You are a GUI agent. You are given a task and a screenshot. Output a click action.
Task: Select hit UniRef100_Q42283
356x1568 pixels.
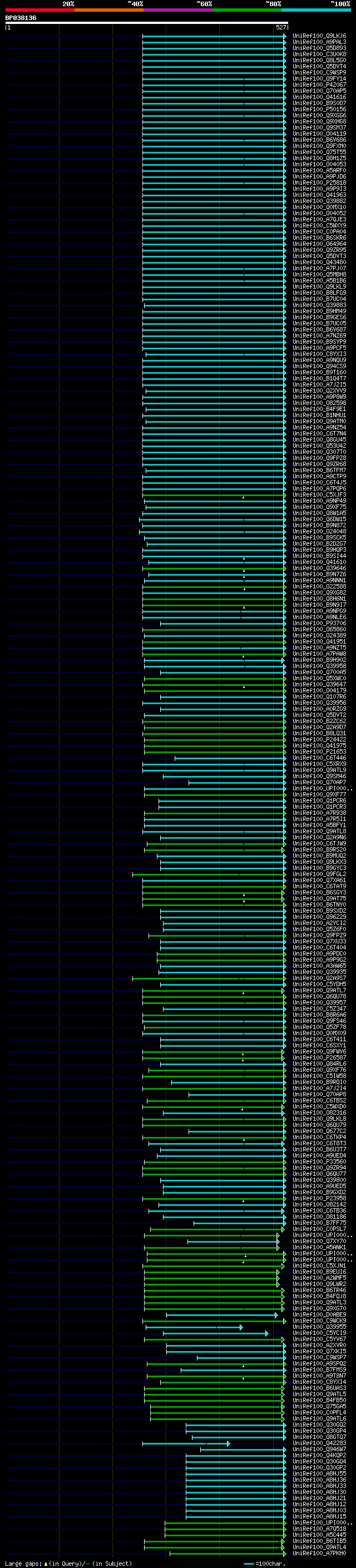coord(319,1443)
